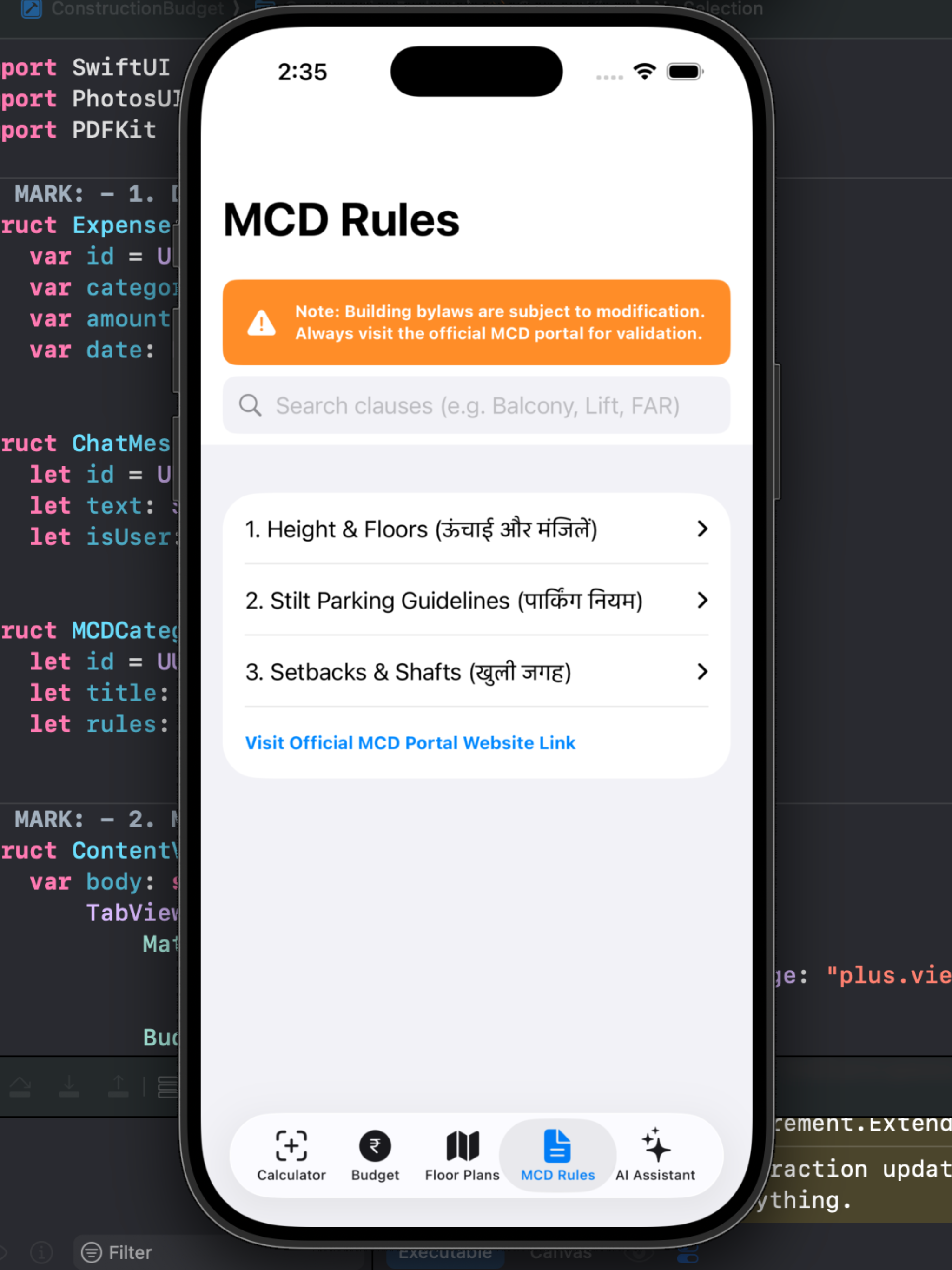The width and height of the screenshot is (952, 1270).
Task: Open the Calculator tab
Action: [291, 1155]
